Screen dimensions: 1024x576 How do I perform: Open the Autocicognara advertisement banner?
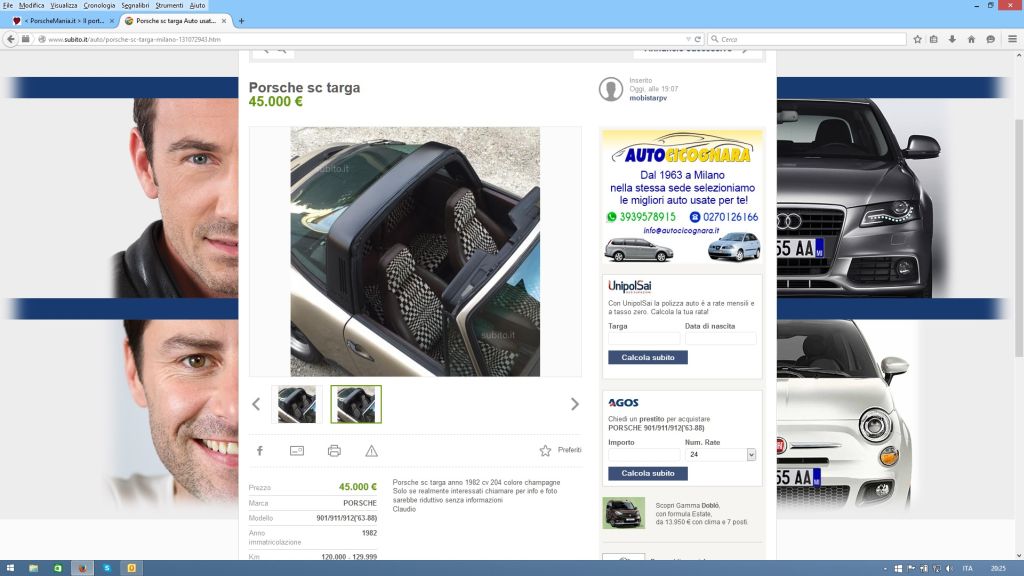pos(682,197)
